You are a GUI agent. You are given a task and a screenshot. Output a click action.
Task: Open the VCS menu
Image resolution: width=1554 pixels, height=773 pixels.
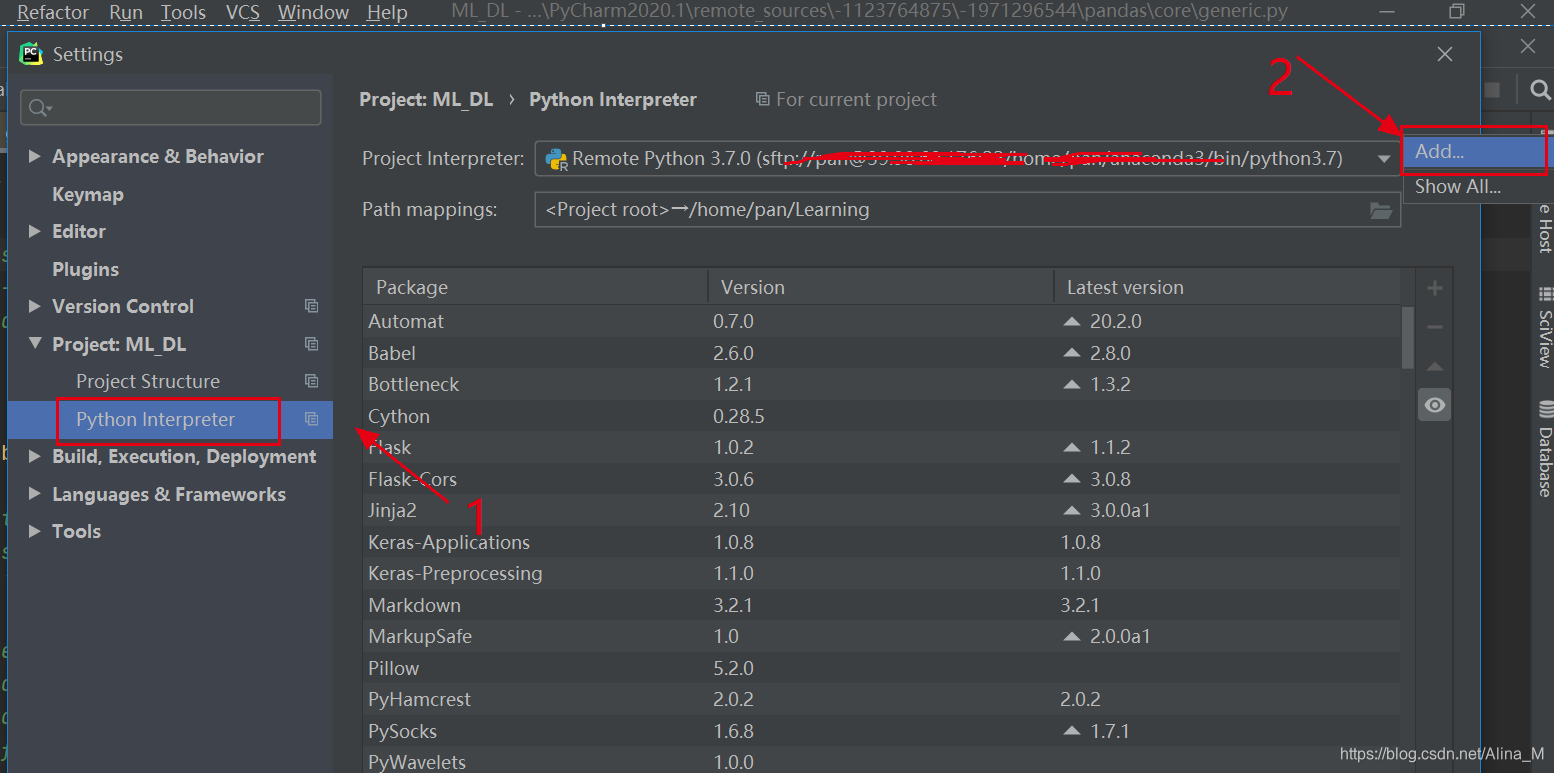(x=244, y=13)
